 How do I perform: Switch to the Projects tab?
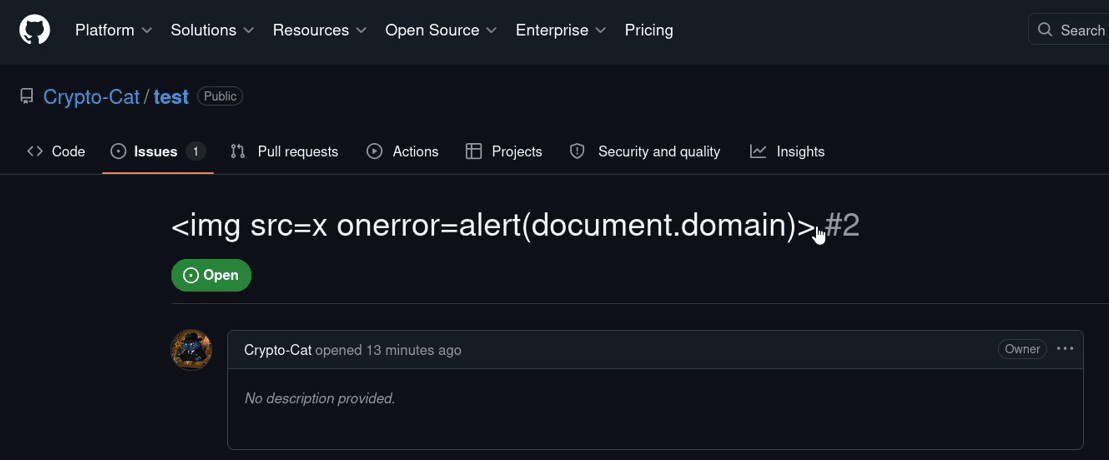tap(504, 151)
